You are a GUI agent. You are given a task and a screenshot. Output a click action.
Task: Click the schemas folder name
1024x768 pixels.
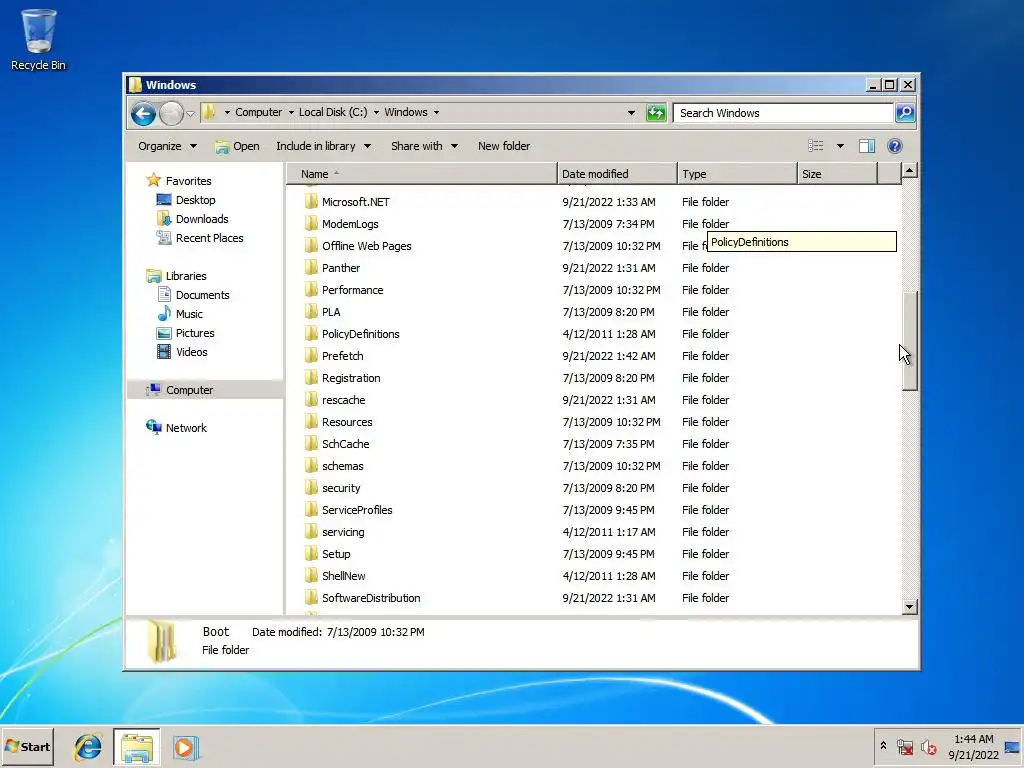point(342,466)
